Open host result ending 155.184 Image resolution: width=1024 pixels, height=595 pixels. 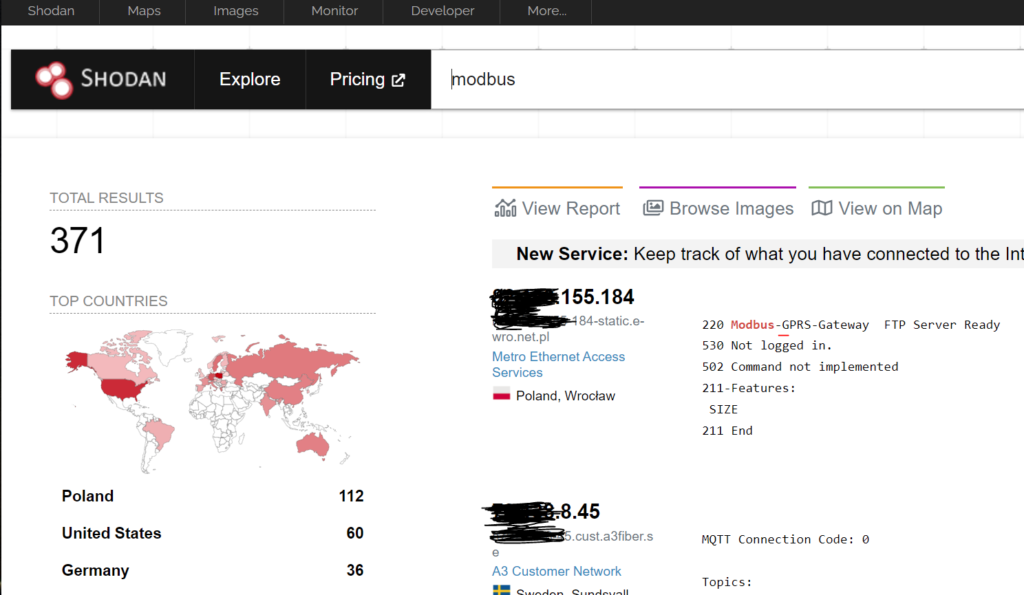pyautogui.click(x=563, y=297)
